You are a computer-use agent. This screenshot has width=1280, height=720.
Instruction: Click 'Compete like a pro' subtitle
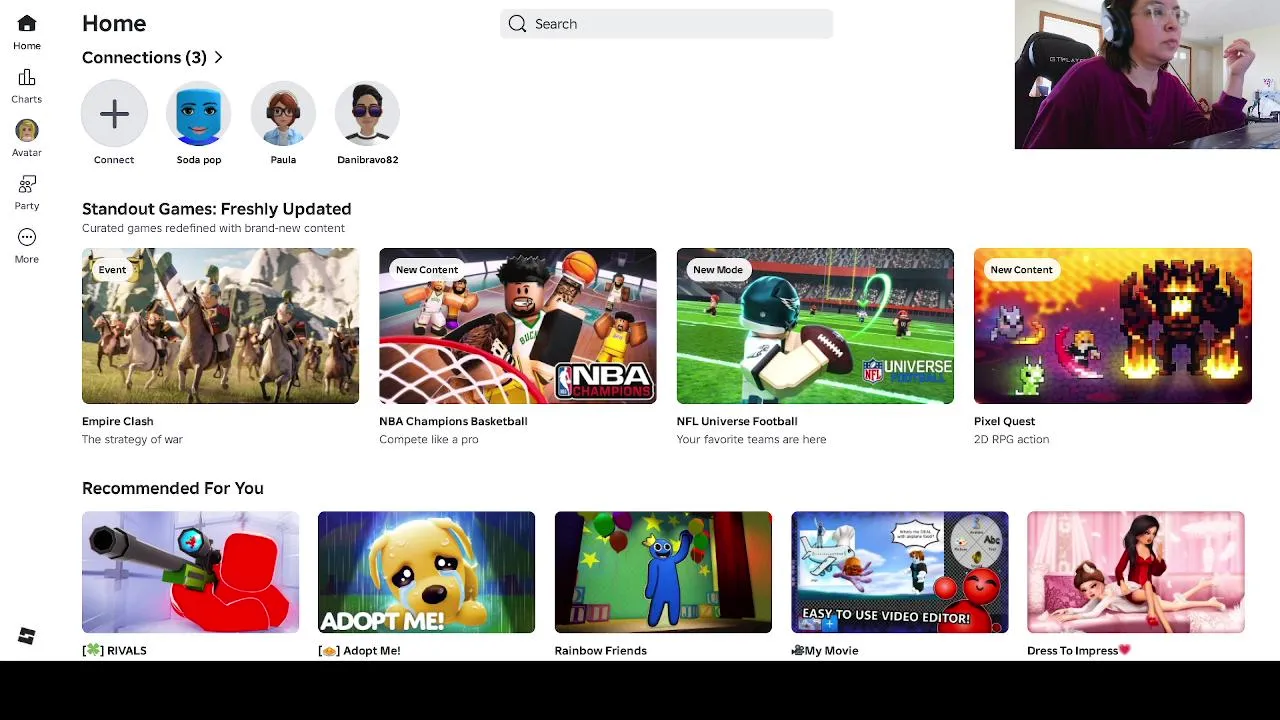[429, 439]
